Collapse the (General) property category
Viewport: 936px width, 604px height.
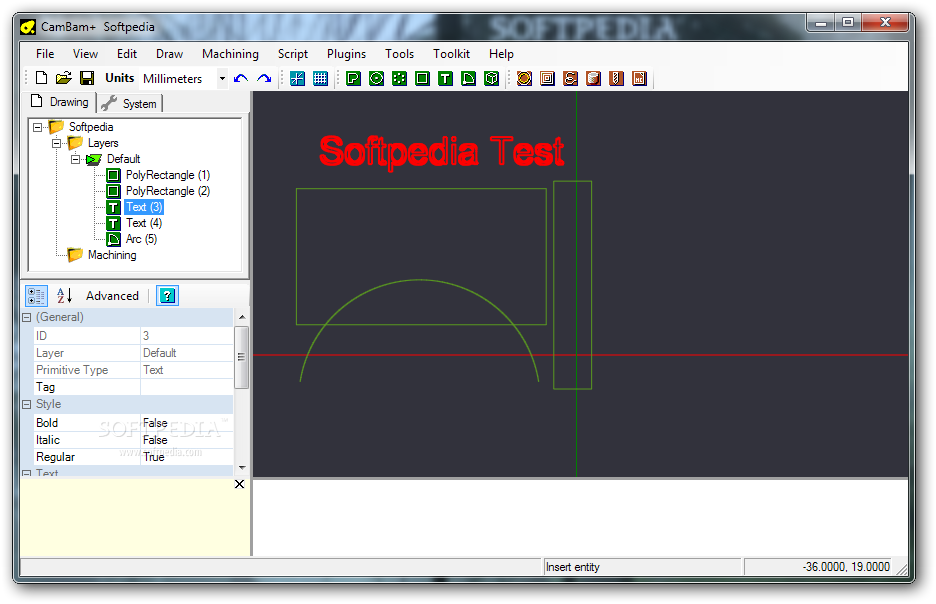27,318
